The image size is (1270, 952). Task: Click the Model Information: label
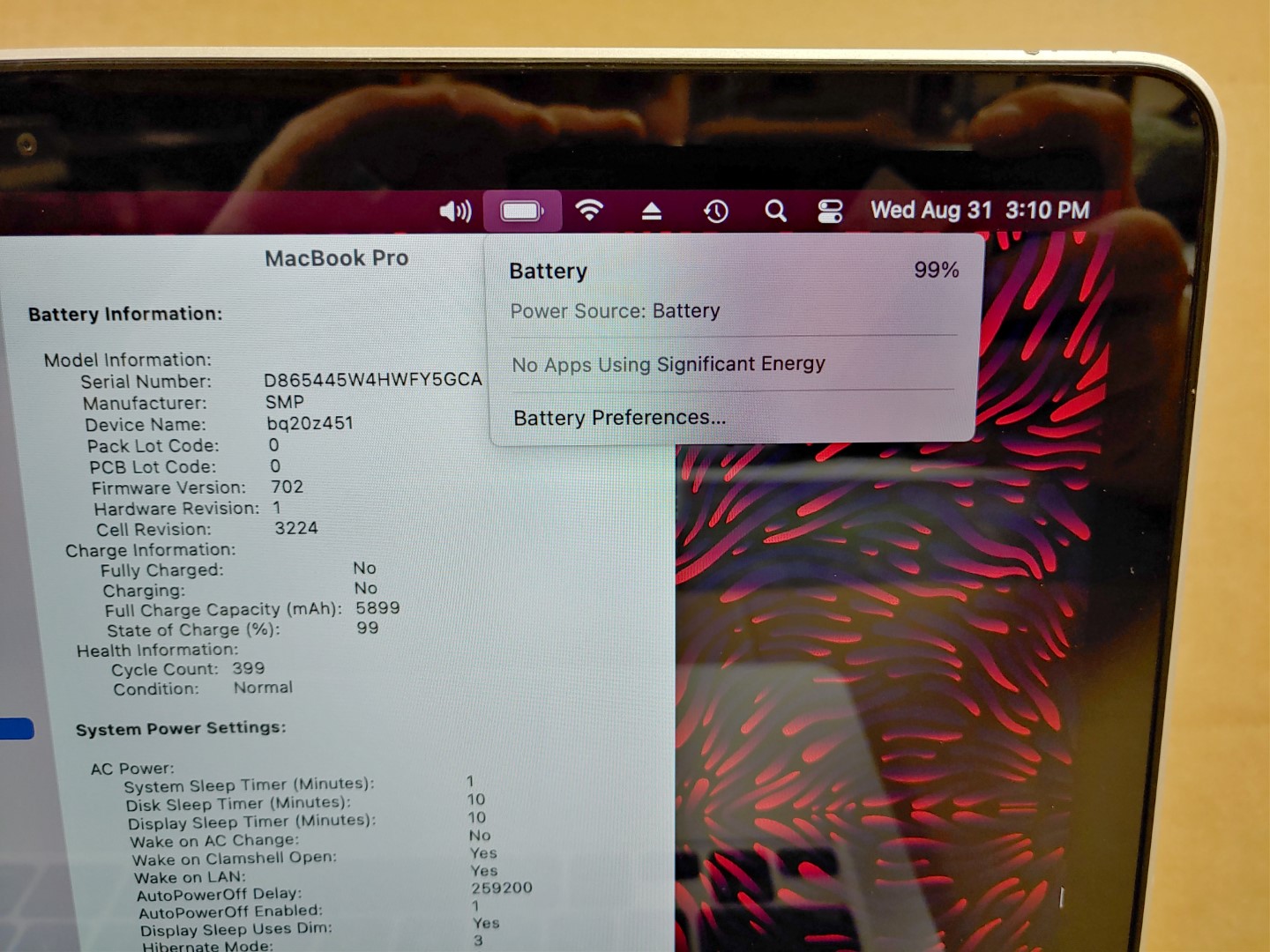point(128,360)
